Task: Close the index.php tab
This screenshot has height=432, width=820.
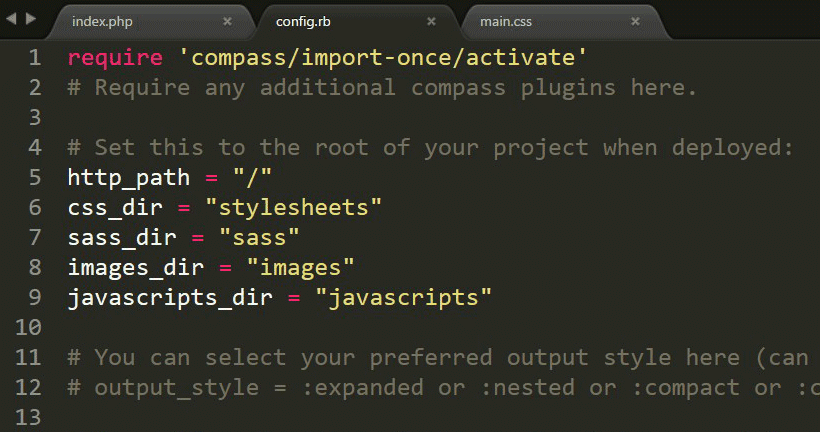Action: tap(227, 21)
